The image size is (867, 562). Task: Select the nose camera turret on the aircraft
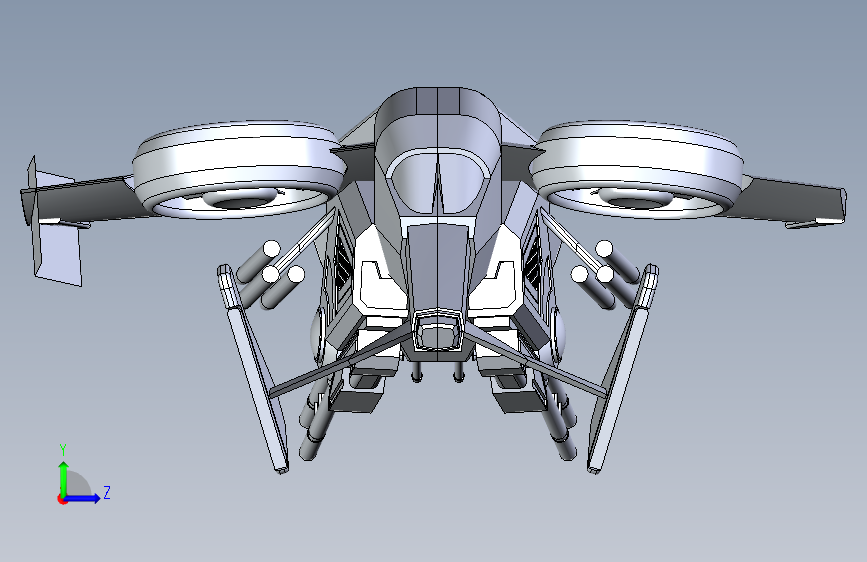438,330
